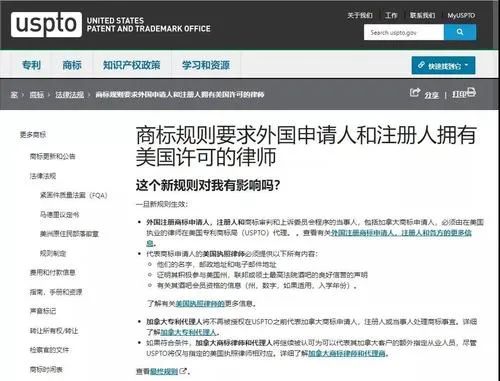
Task: Open 法律法规 sidebar item
Action: click(x=43, y=176)
